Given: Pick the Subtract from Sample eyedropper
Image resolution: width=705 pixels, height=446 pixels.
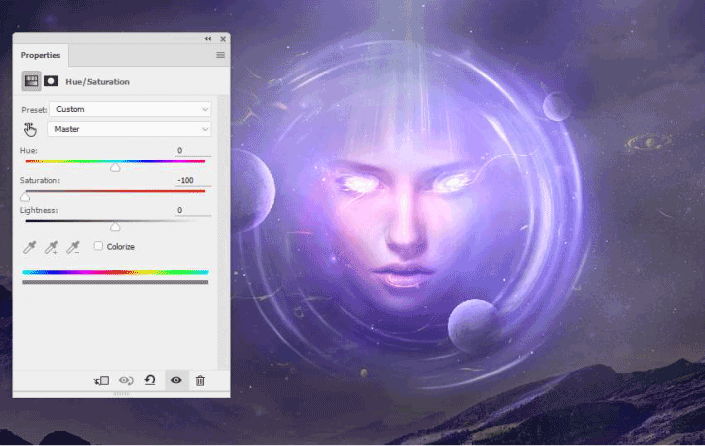Looking at the screenshot, I should pyautogui.click(x=73, y=247).
